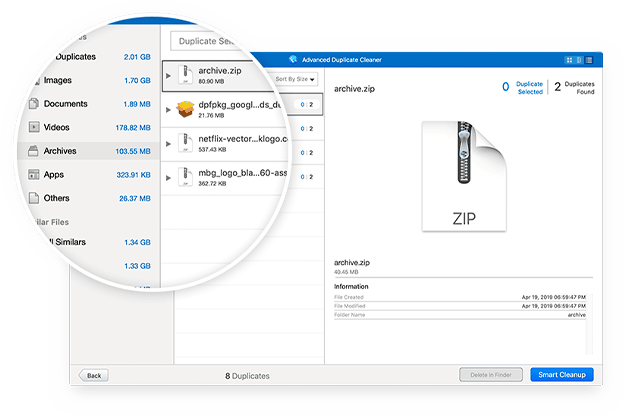Click the Videos category icon
This screenshot has width=625, height=418.
tap(34, 127)
